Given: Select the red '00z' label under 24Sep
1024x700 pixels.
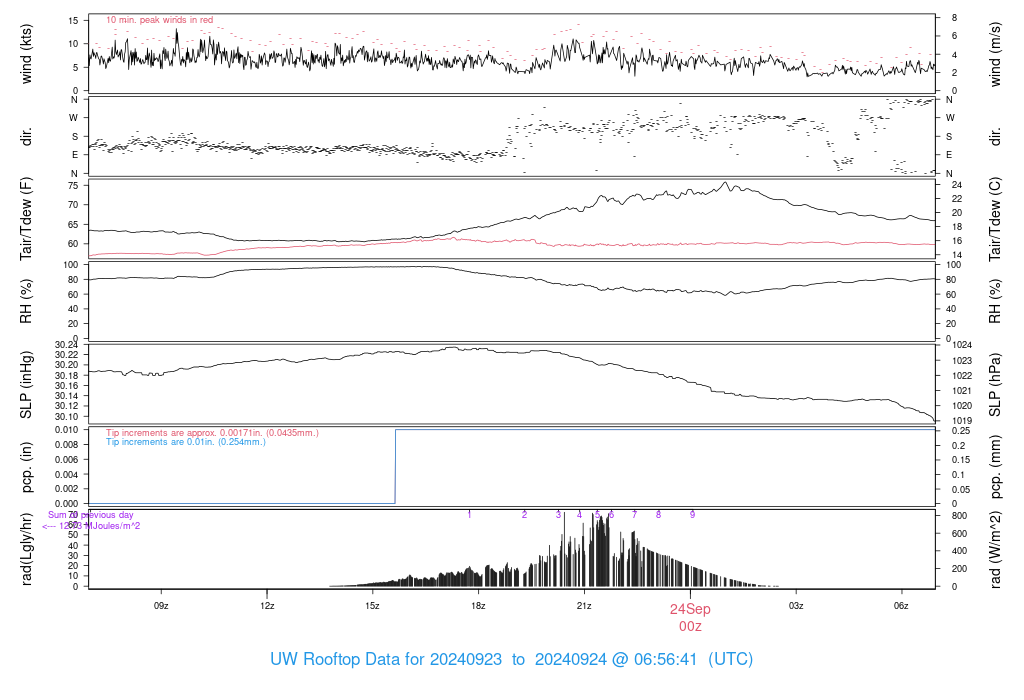Looking at the screenshot, I should [690, 627].
